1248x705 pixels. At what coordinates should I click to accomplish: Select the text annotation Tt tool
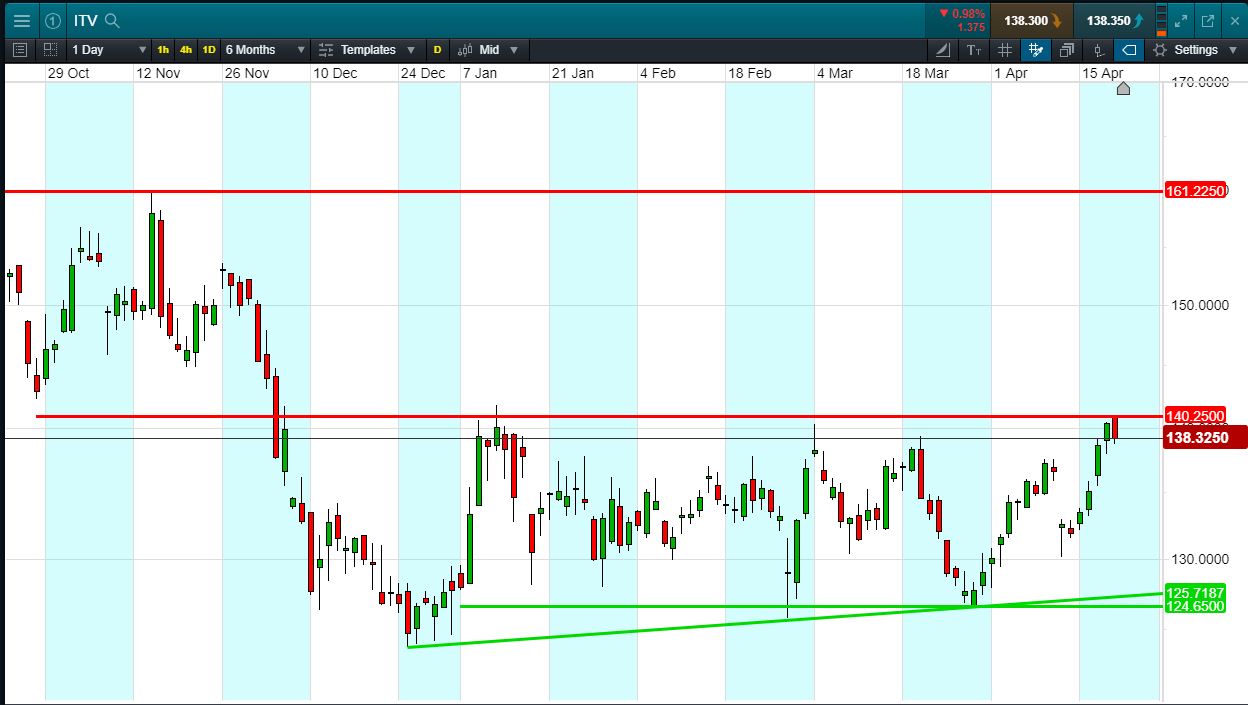tap(975, 49)
